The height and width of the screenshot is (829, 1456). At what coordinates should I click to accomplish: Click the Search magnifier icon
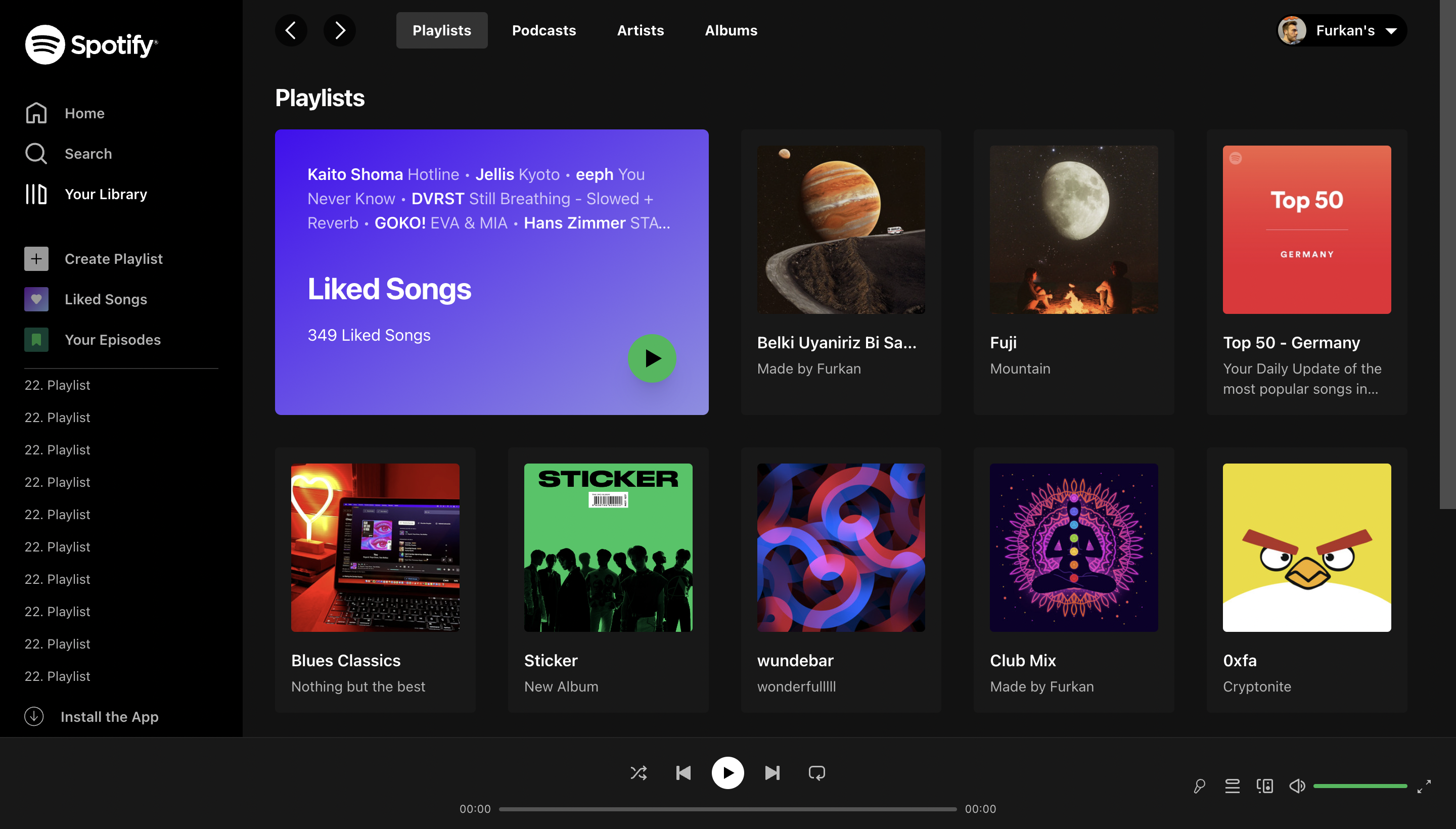(36, 154)
